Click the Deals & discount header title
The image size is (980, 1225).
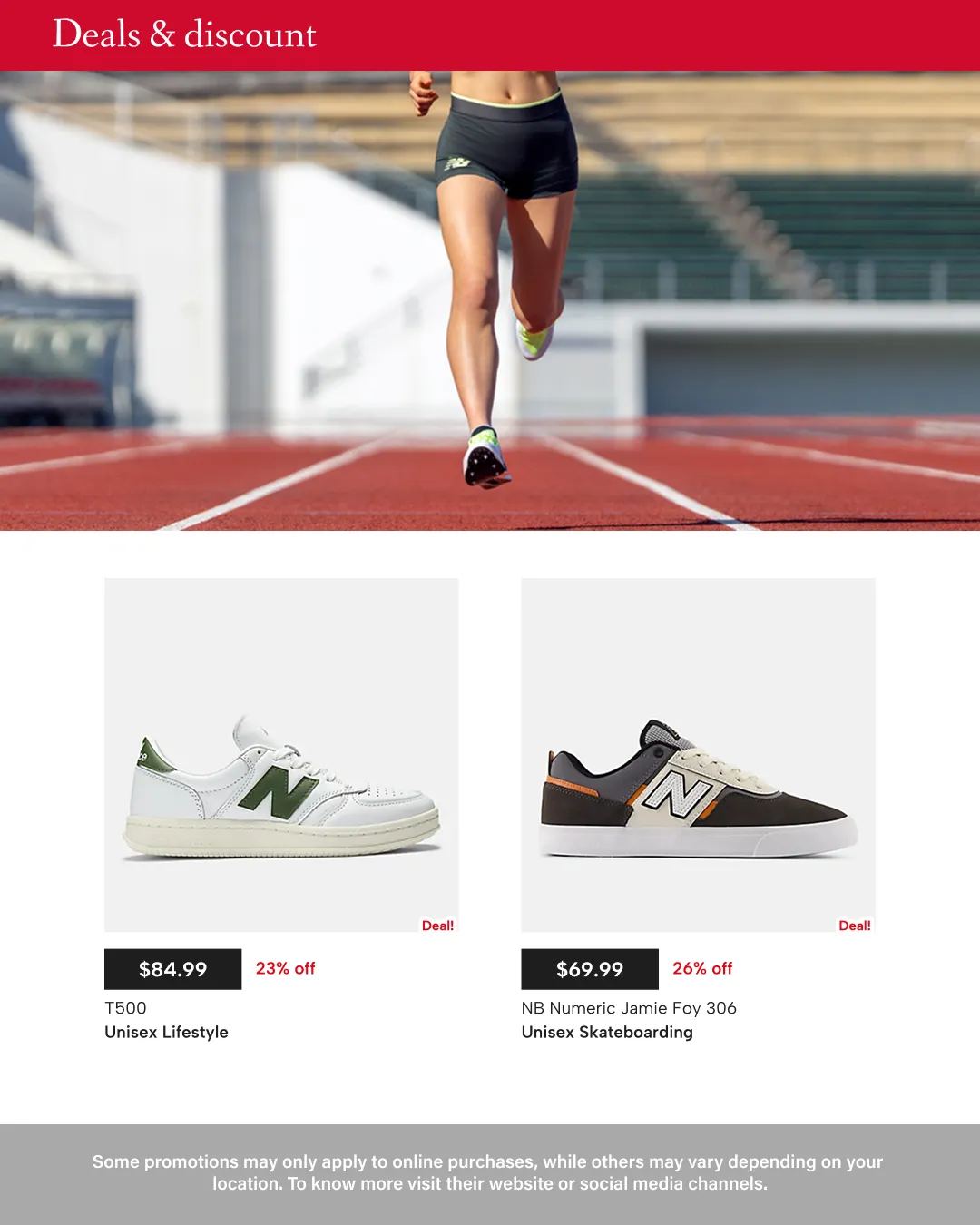point(184,34)
